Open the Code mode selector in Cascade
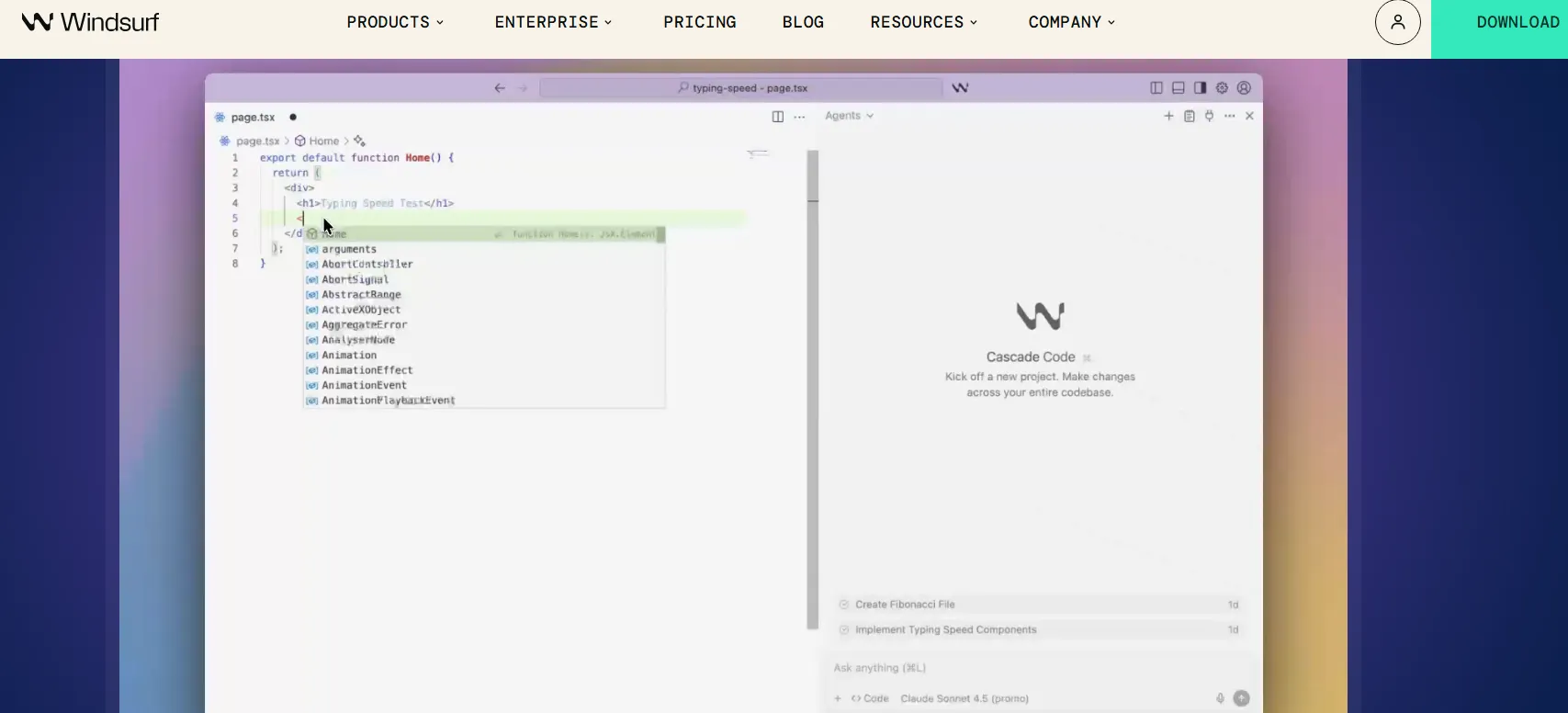Viewport: 1568px width, 713px height. [x=870, y=698]
